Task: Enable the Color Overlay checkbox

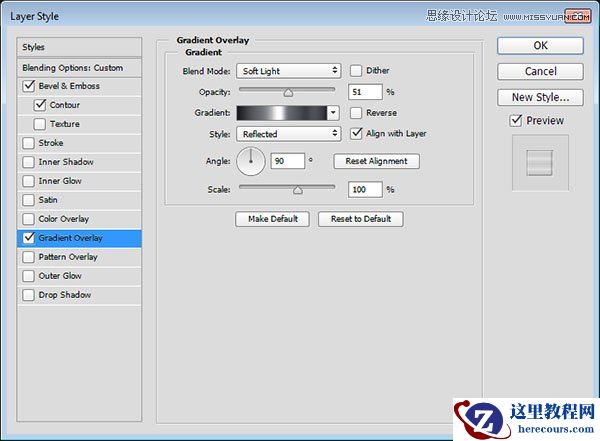Action: tap(28, 219)
